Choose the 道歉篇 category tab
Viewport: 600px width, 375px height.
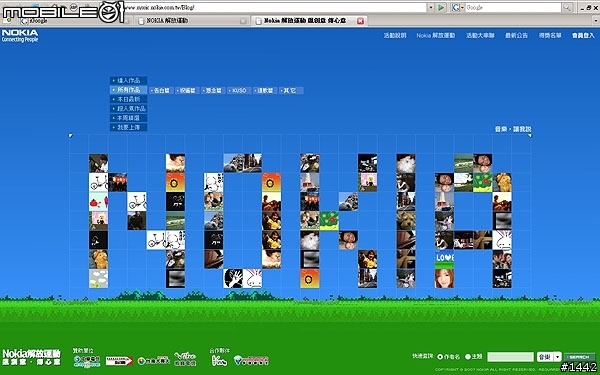pyautogui.click(x=265, y=91)
